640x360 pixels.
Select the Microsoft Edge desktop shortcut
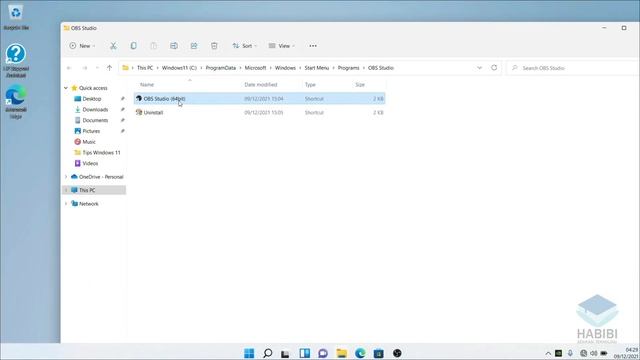pyautogui.click(x=16, y=102)
